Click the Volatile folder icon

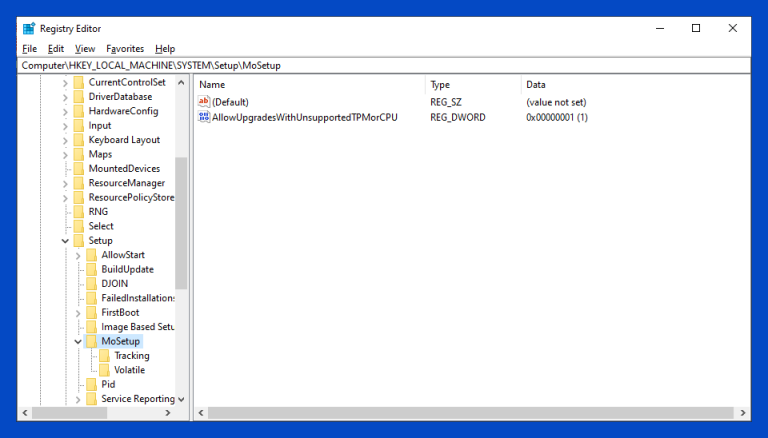click(104, 370)
